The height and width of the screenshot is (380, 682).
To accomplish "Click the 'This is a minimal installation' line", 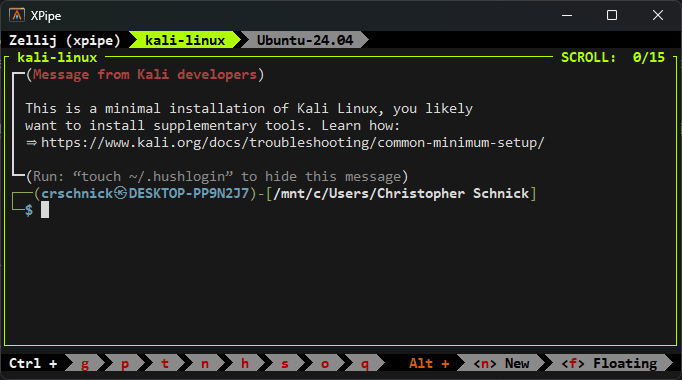I will click(x=249, y=109).
